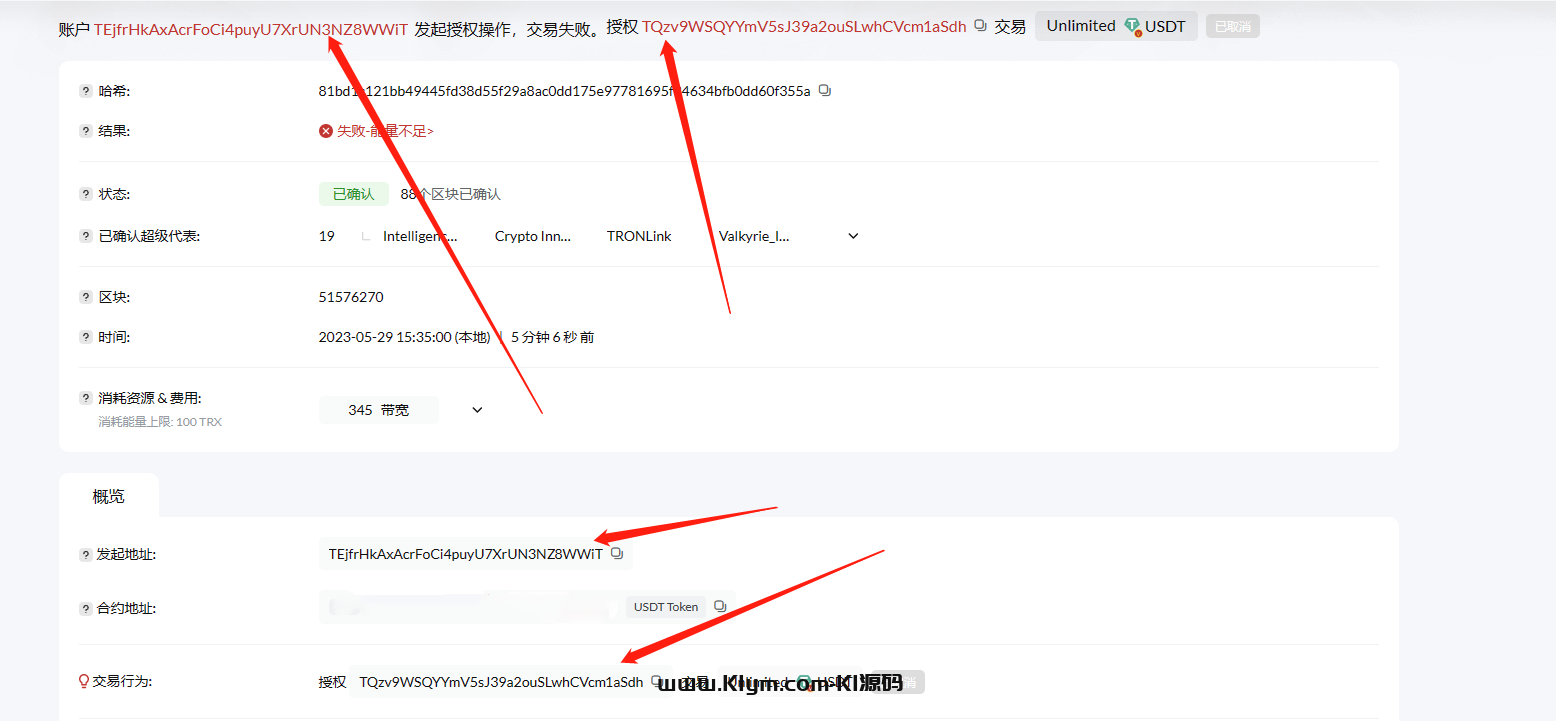The width and height of the screenshot is (1556, 721).
Task: Click the timestamp 2023-05-29 15:35:00
Action: pos(405,337)
